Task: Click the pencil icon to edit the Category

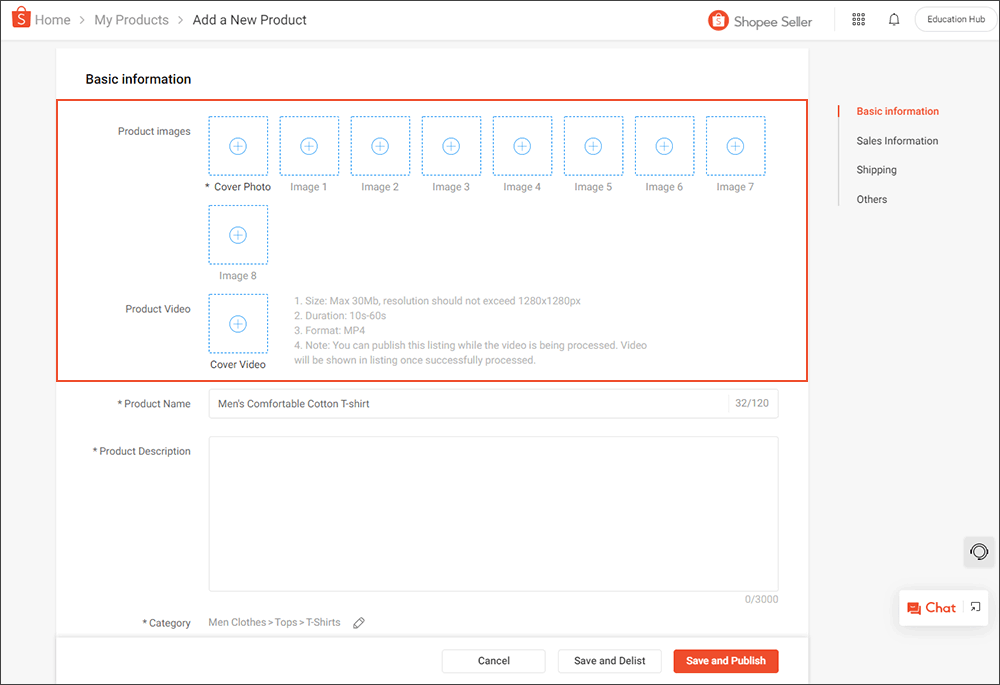Action: (x=359, y=622)
